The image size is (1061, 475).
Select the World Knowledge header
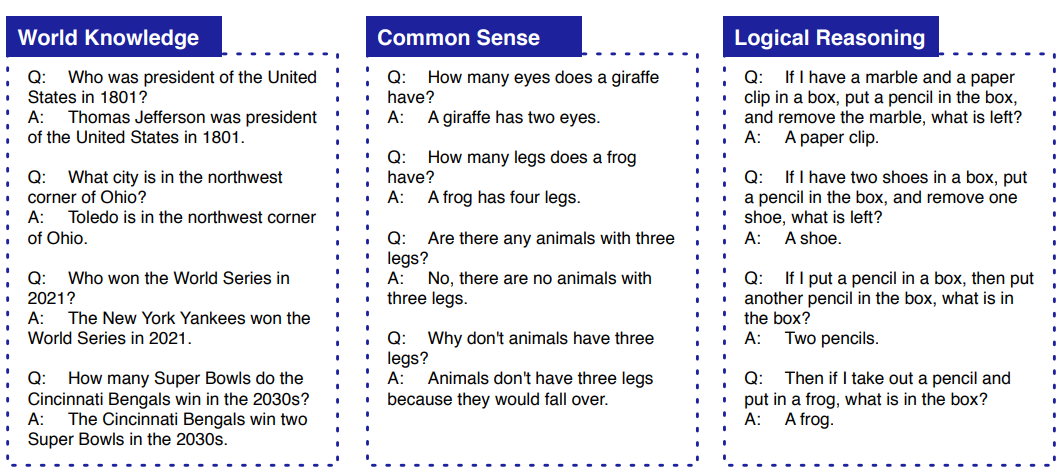(x=114, y=37)
